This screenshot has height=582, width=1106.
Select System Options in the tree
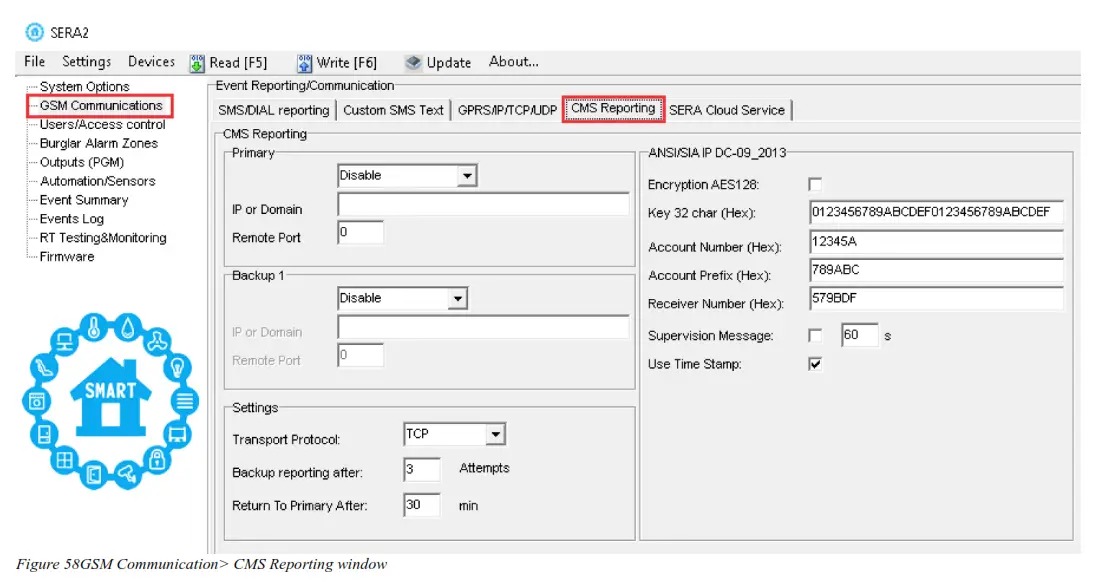pos(85,87)
